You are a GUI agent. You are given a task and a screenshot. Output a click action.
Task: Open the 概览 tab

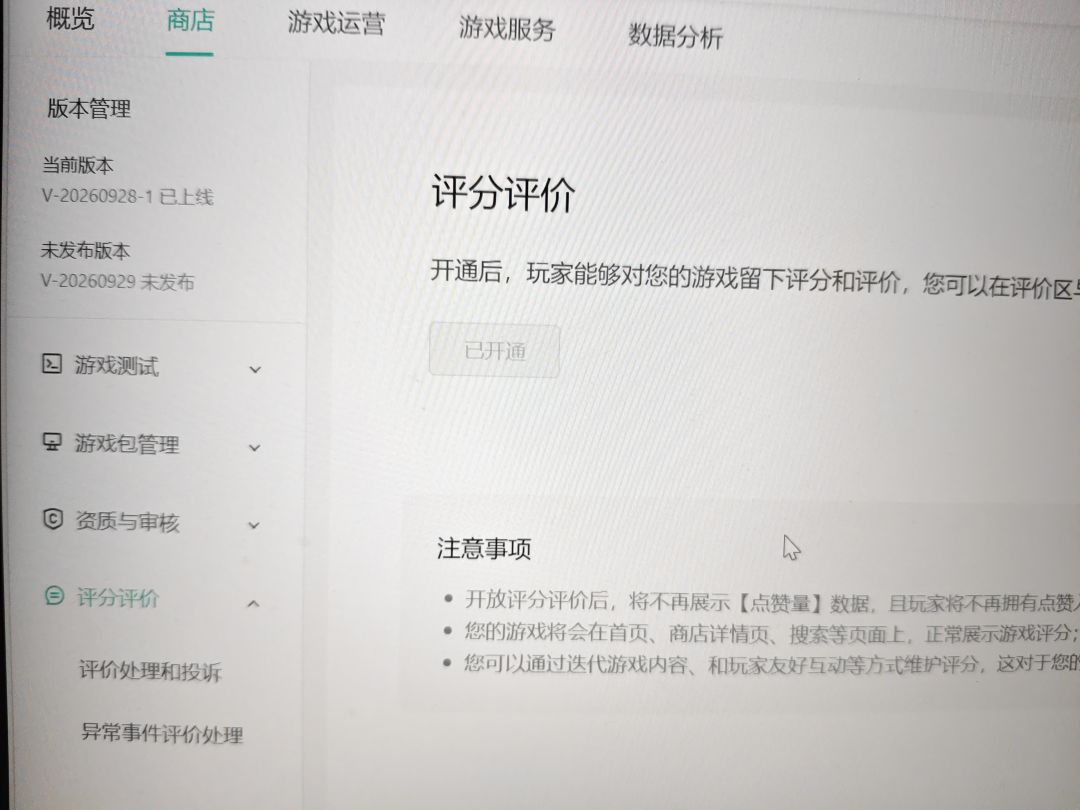coord(70,17)
